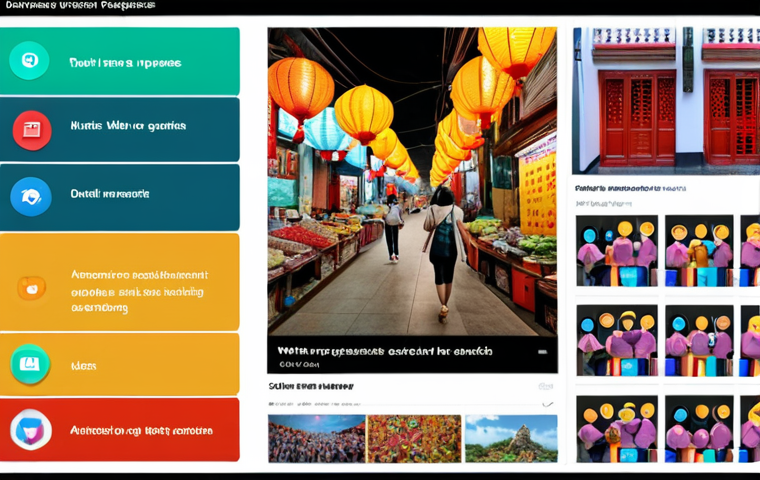Viewport: 760px width, 480px height.
Task: Open first thumbnail in top row of figure grid
Action: (x=617, y=251)
